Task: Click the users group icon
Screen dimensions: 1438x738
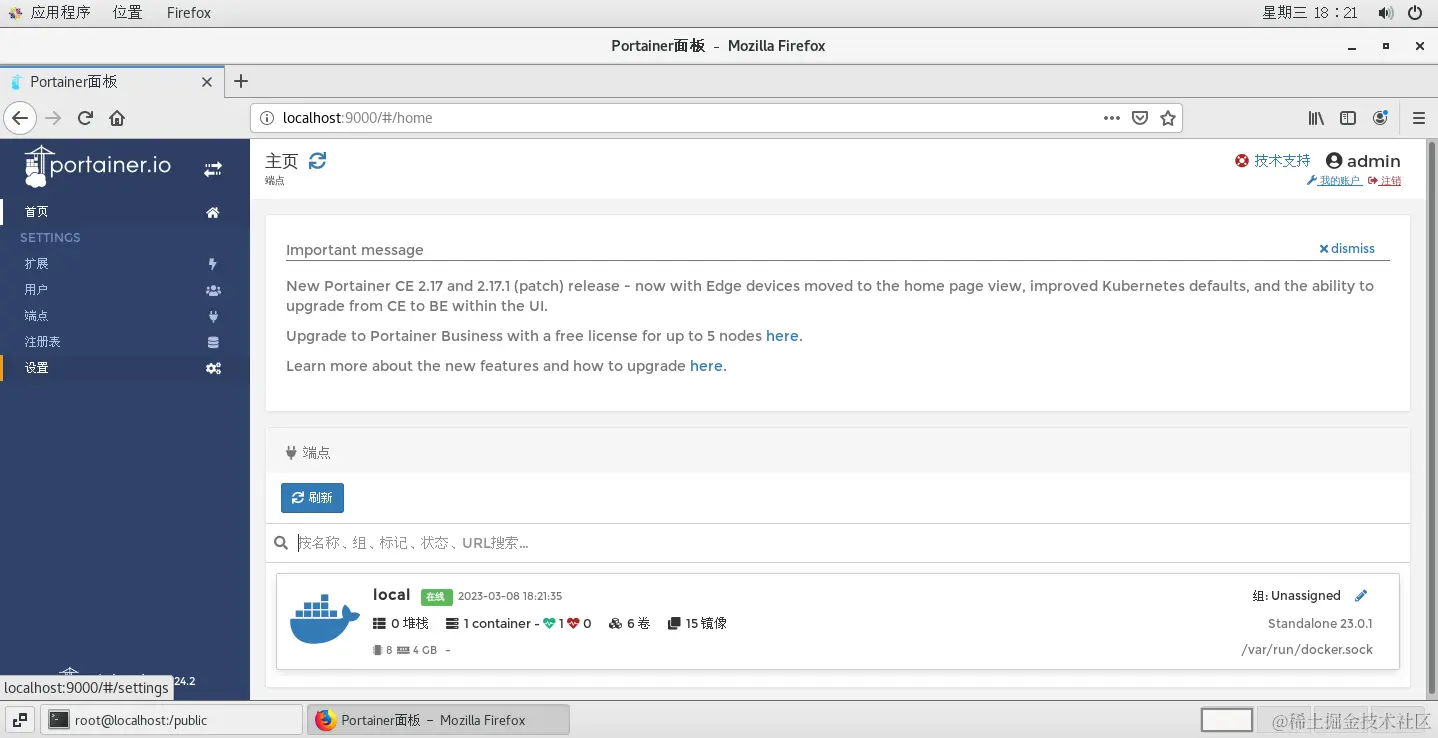Action: pyautogui.click(x=213, y=290)
